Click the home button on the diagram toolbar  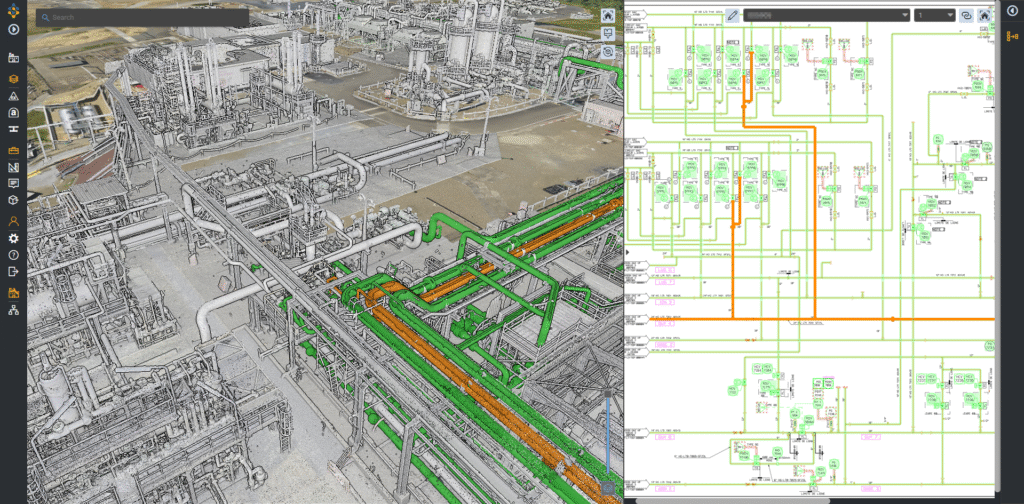point(984,15)
